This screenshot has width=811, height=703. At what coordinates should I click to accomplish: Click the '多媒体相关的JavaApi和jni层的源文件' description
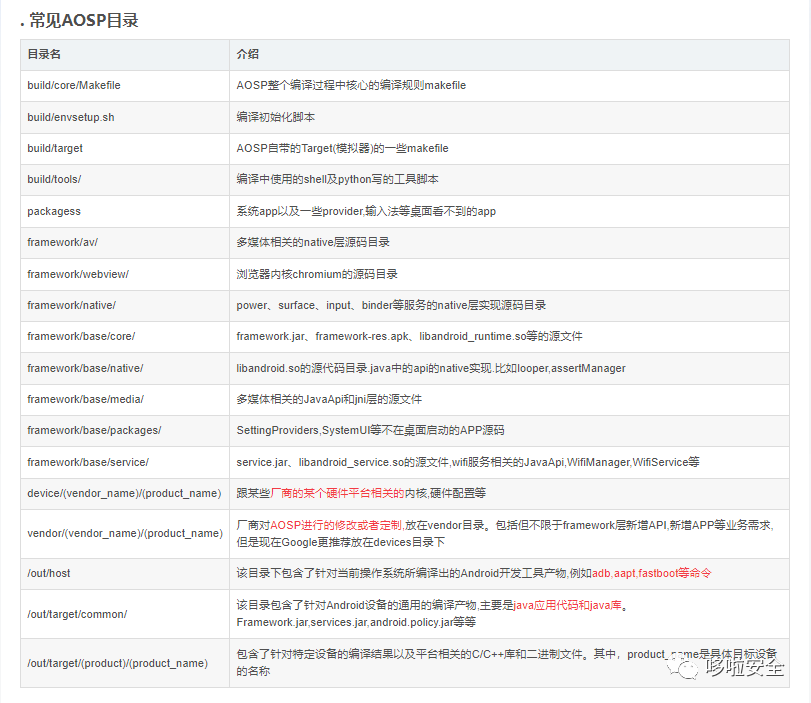[x=329, y=399]
